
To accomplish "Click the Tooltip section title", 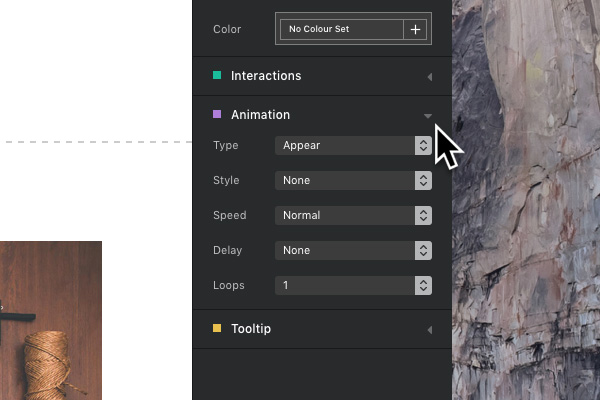I will 251,328.
